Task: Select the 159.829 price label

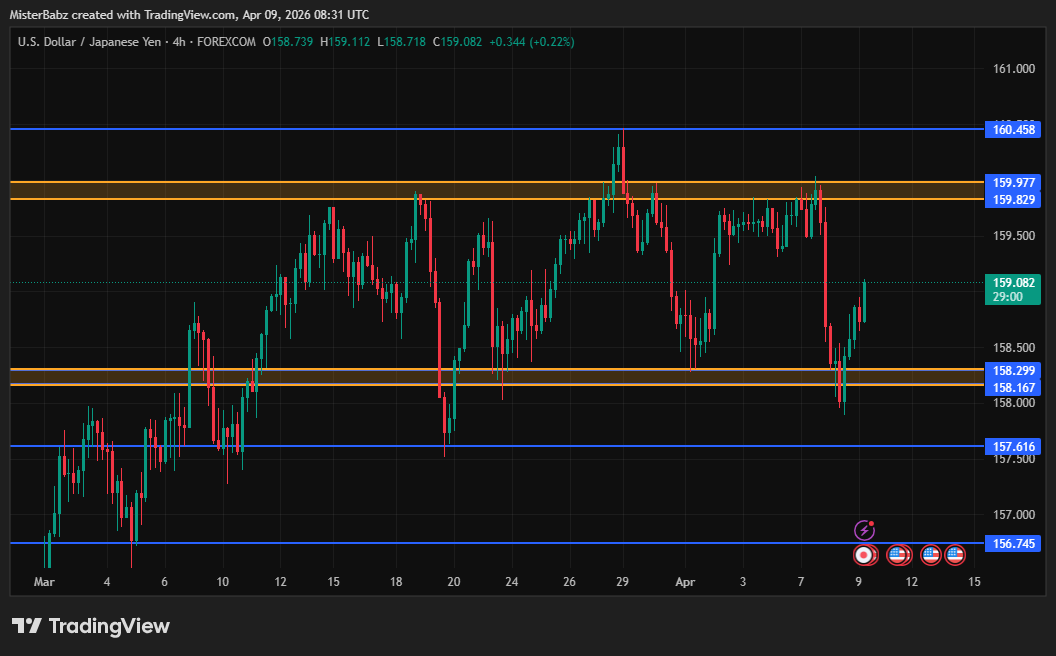Action: pos(1013,199)
